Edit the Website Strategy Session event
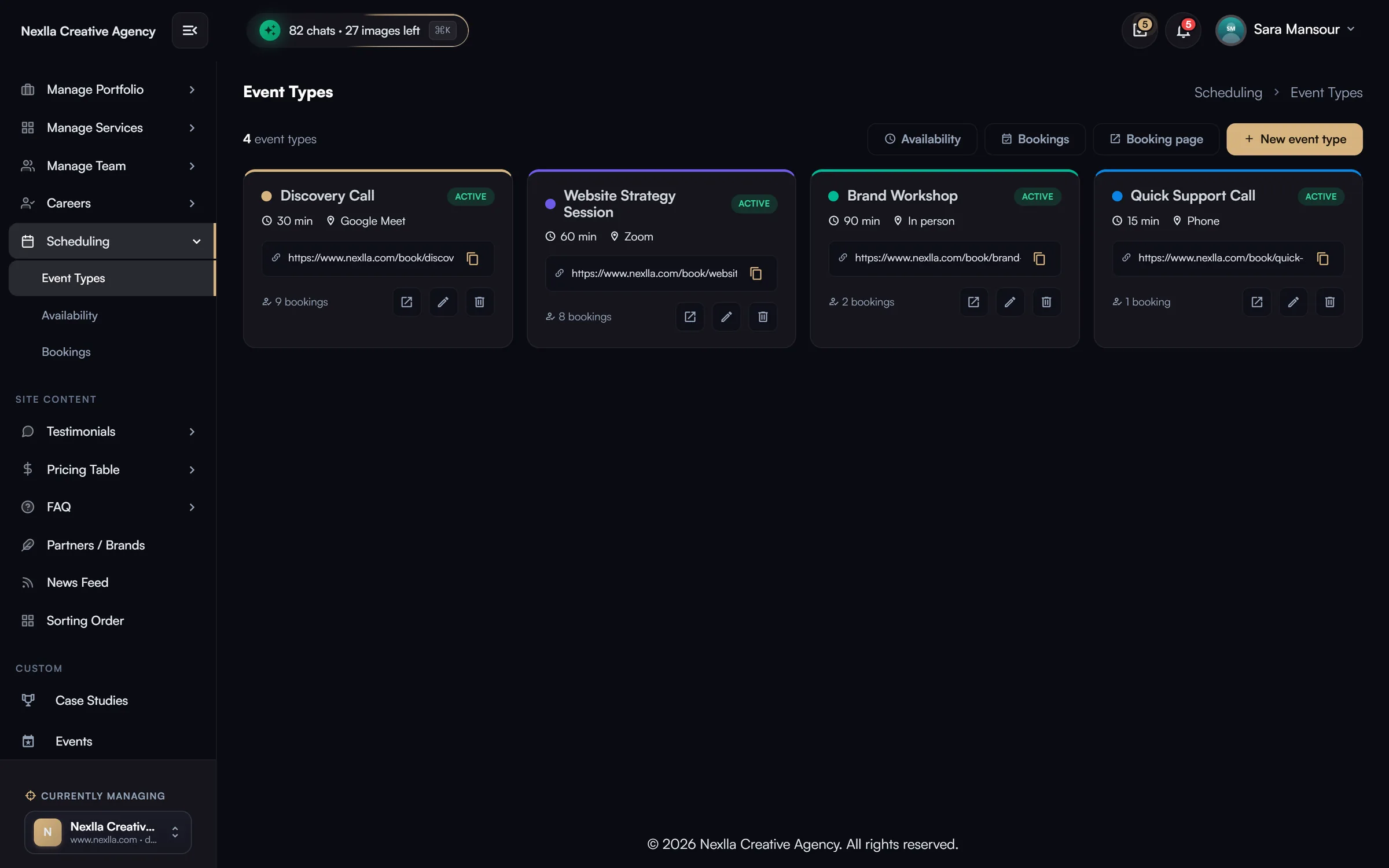 (726, 317)
